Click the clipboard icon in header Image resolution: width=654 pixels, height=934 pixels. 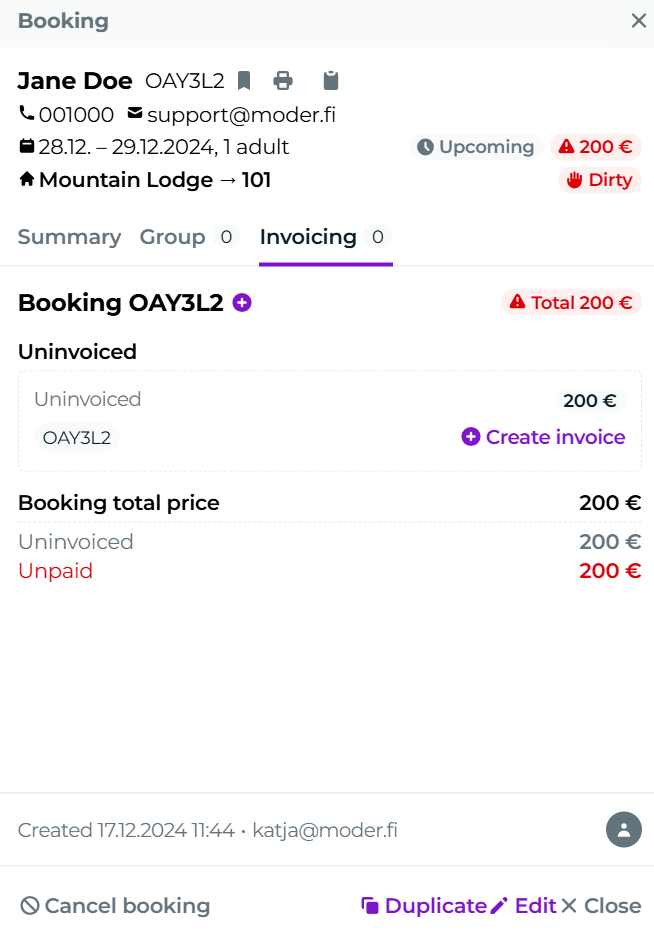331,81
